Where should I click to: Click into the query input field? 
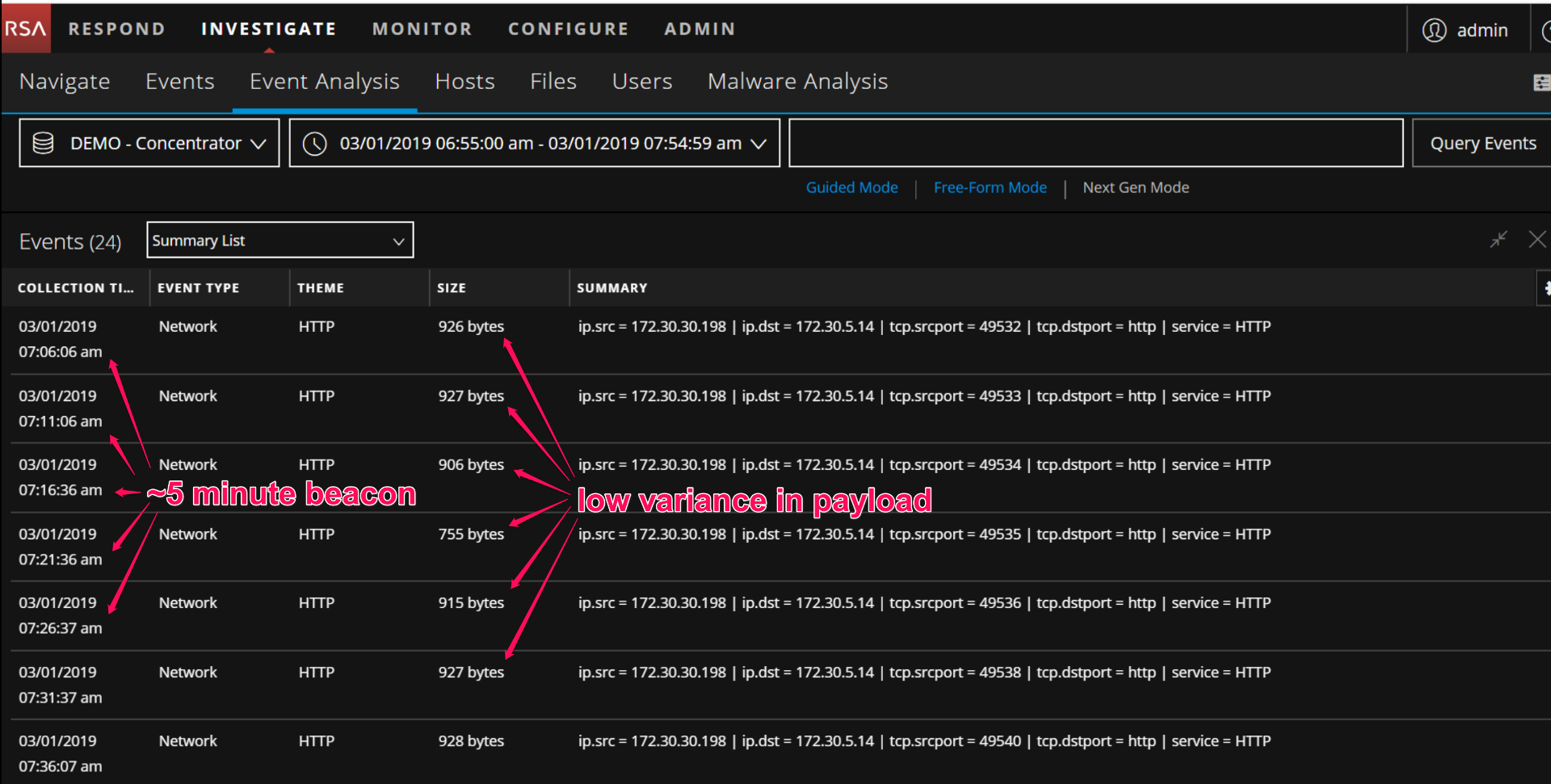[1095, 143]
